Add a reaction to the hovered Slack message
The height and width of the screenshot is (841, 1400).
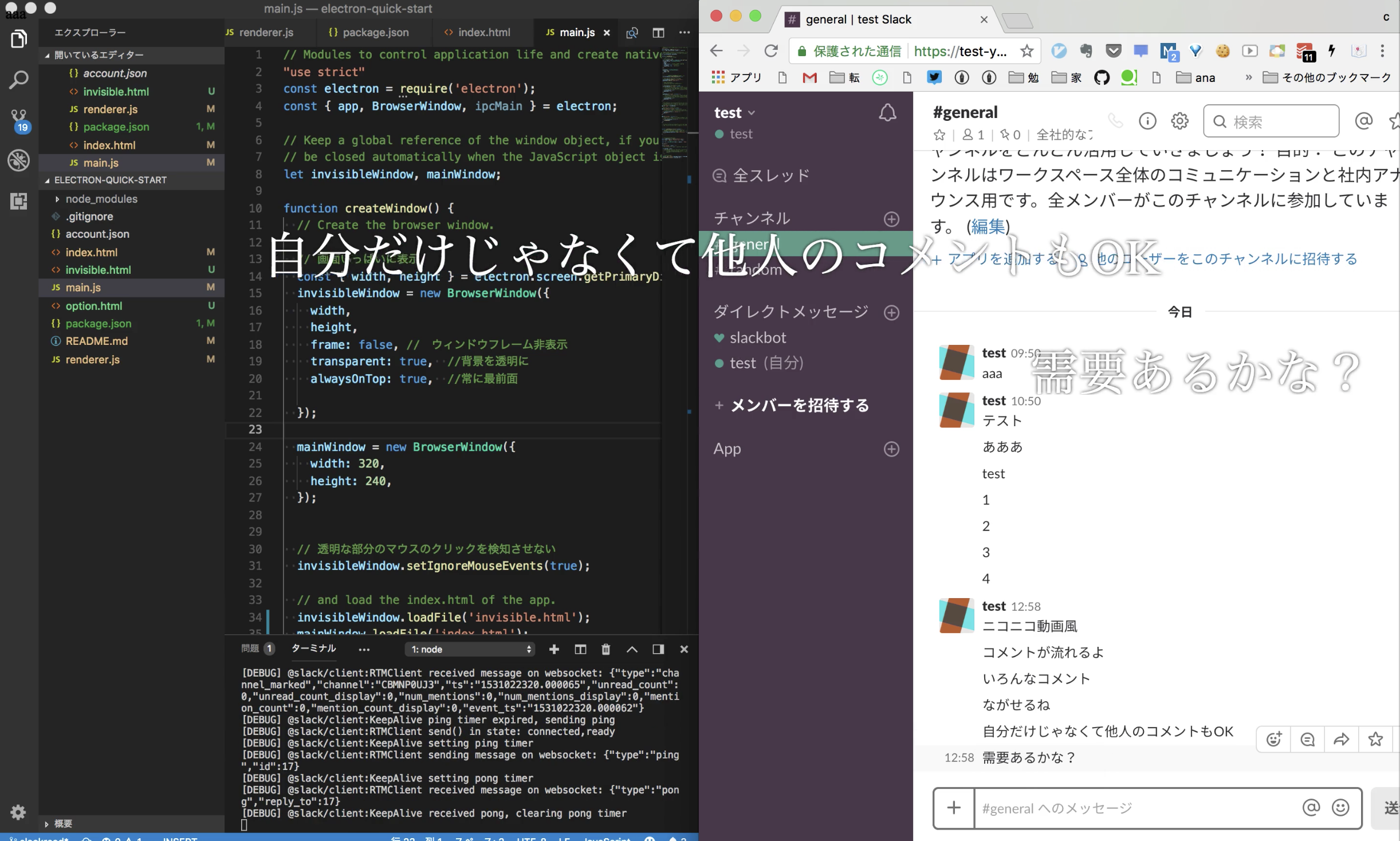coord(1273,739)
